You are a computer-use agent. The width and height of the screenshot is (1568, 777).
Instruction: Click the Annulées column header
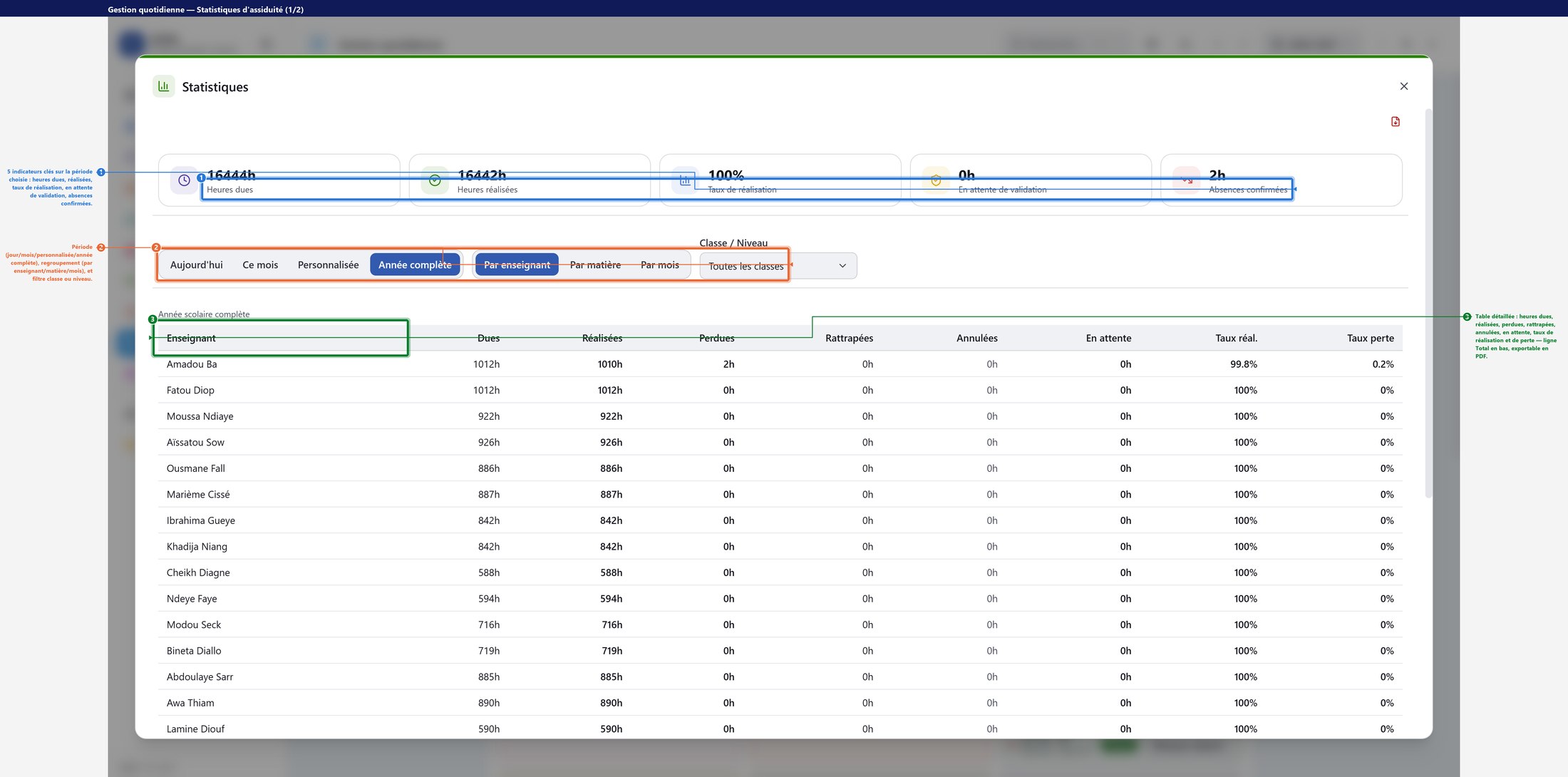(x=977, y=338)
